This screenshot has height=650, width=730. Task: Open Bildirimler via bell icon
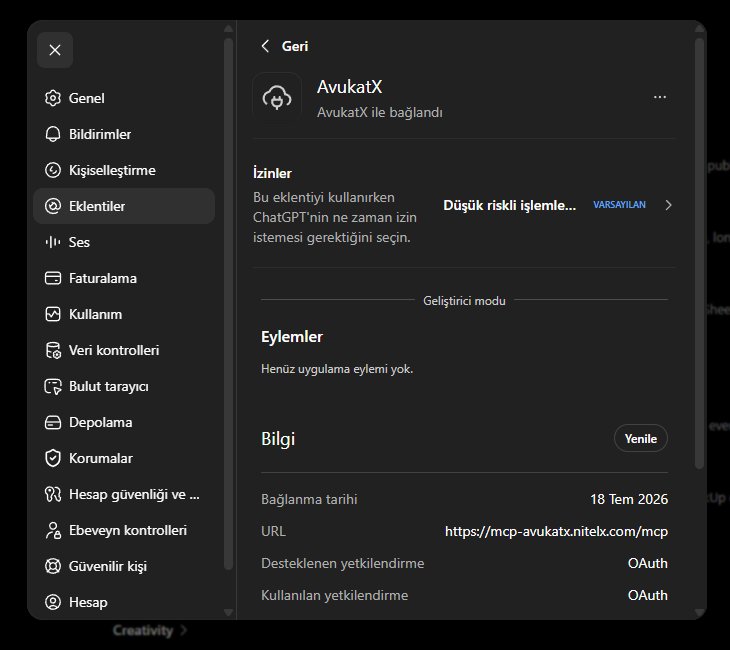pyautogui.click(x=53, y=134)
